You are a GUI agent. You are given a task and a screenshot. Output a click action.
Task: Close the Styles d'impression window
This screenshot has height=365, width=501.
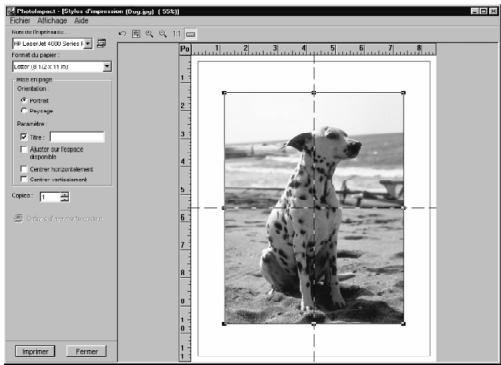tap(493, 11)
